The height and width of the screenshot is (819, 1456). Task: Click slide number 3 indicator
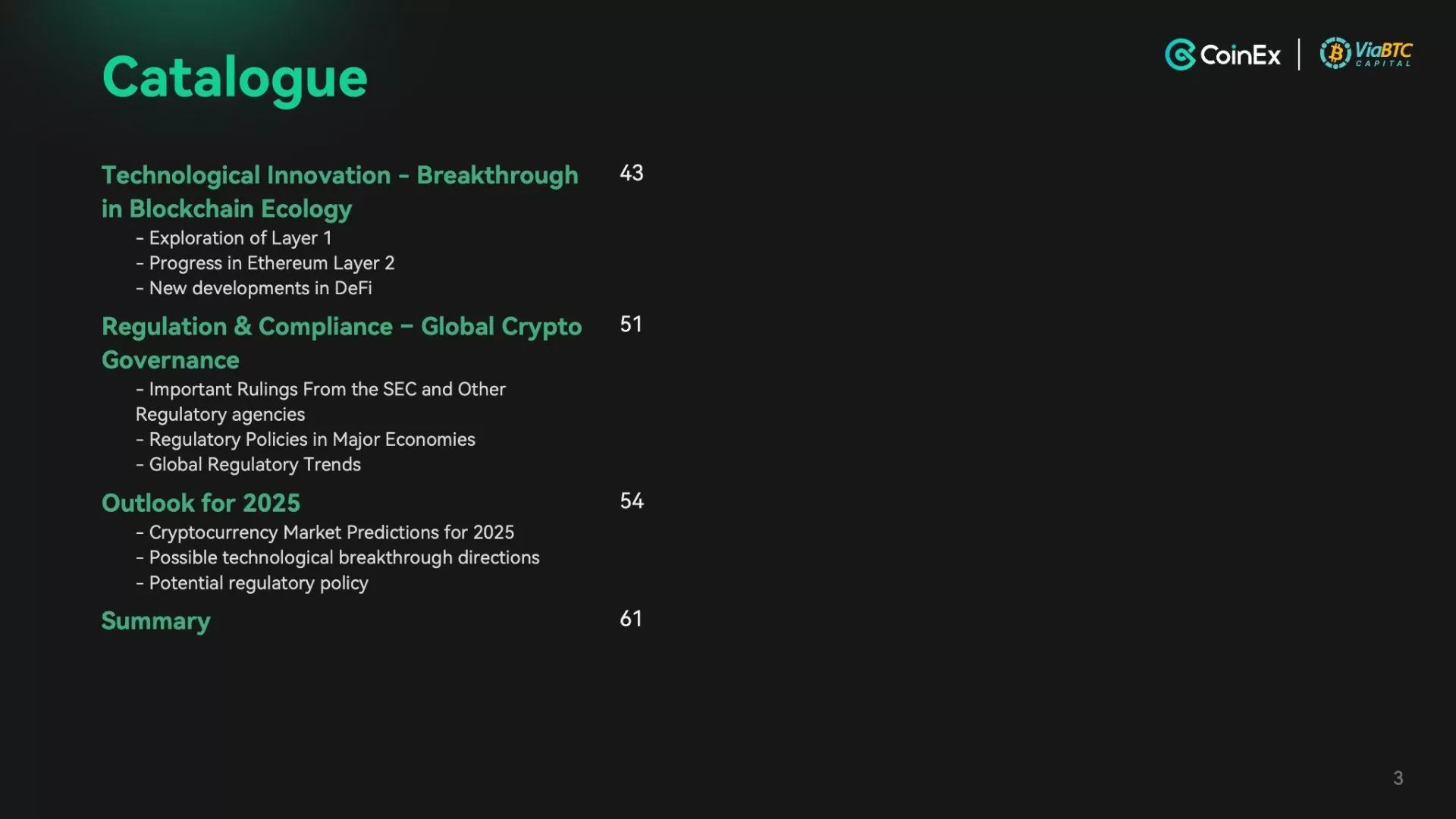(1398, 778)
